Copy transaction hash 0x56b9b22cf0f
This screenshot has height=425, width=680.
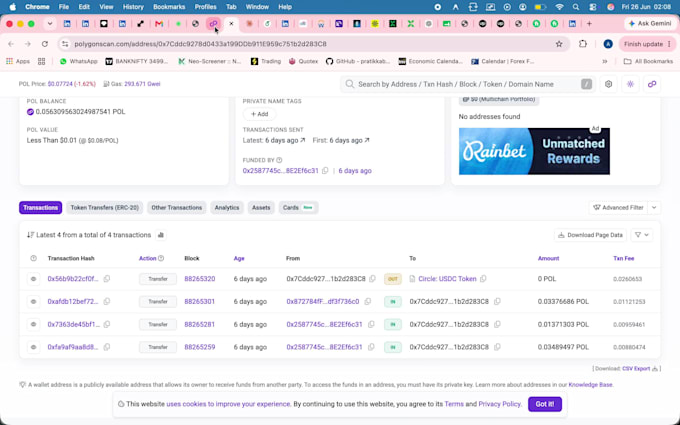107,279
